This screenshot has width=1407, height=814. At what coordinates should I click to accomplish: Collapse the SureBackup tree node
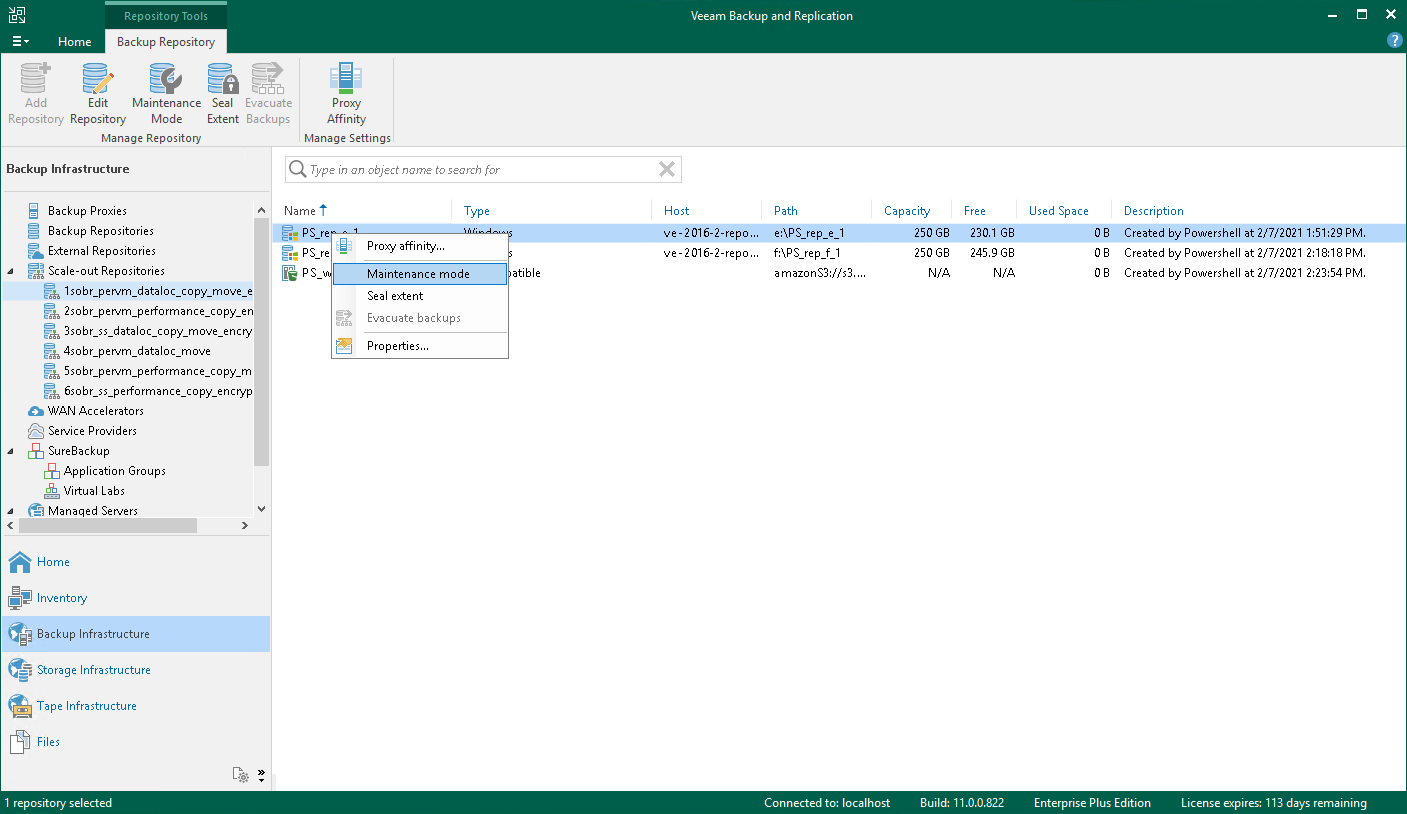click(x=11, y=451)
